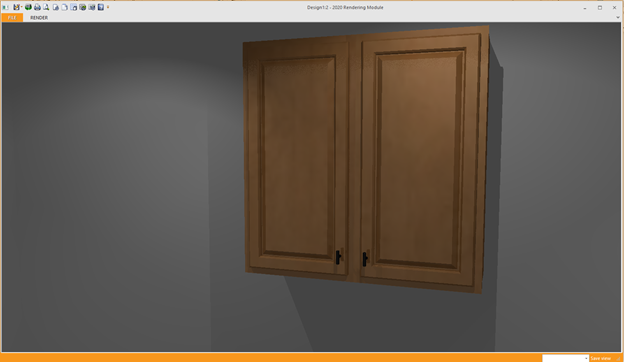Open the saved views combo box

565,358
